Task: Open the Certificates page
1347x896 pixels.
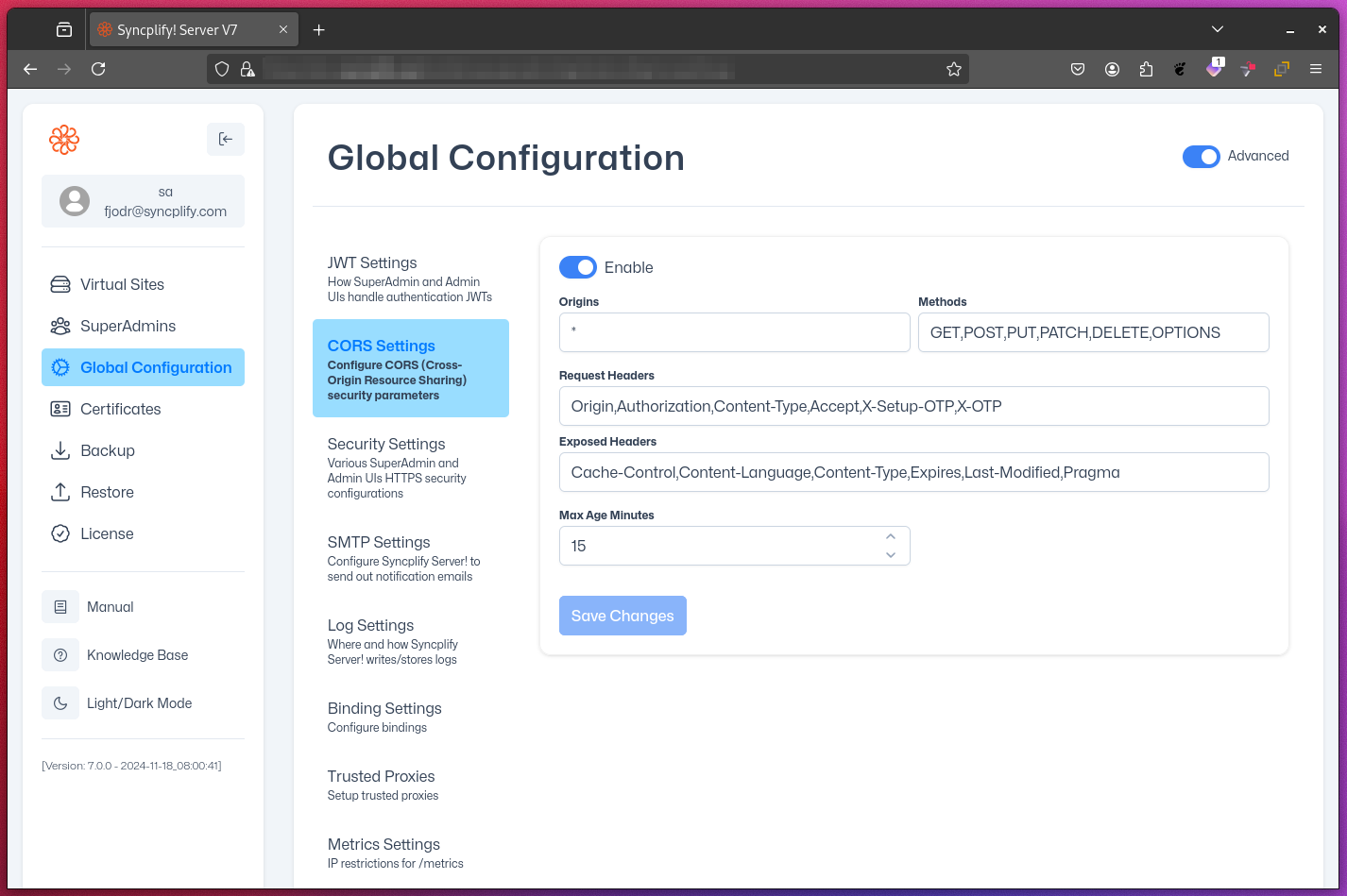Action: click(143, 409)
